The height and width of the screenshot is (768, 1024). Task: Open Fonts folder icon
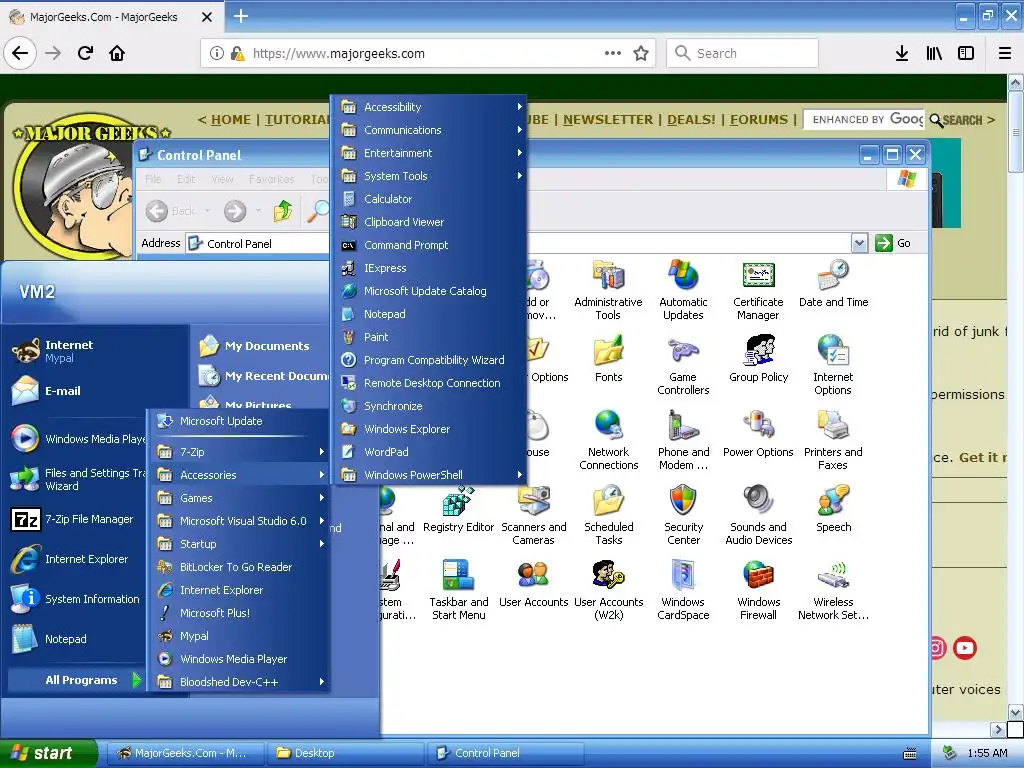pos(609,359)
